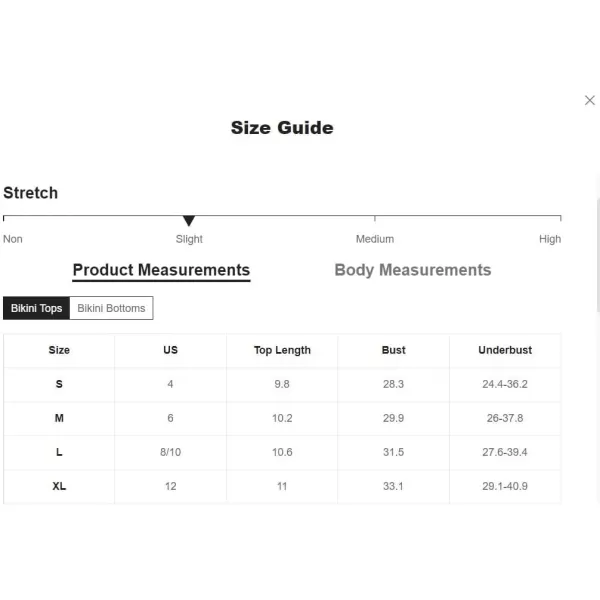Click the Slight stretch label

(x=189, y=239)
